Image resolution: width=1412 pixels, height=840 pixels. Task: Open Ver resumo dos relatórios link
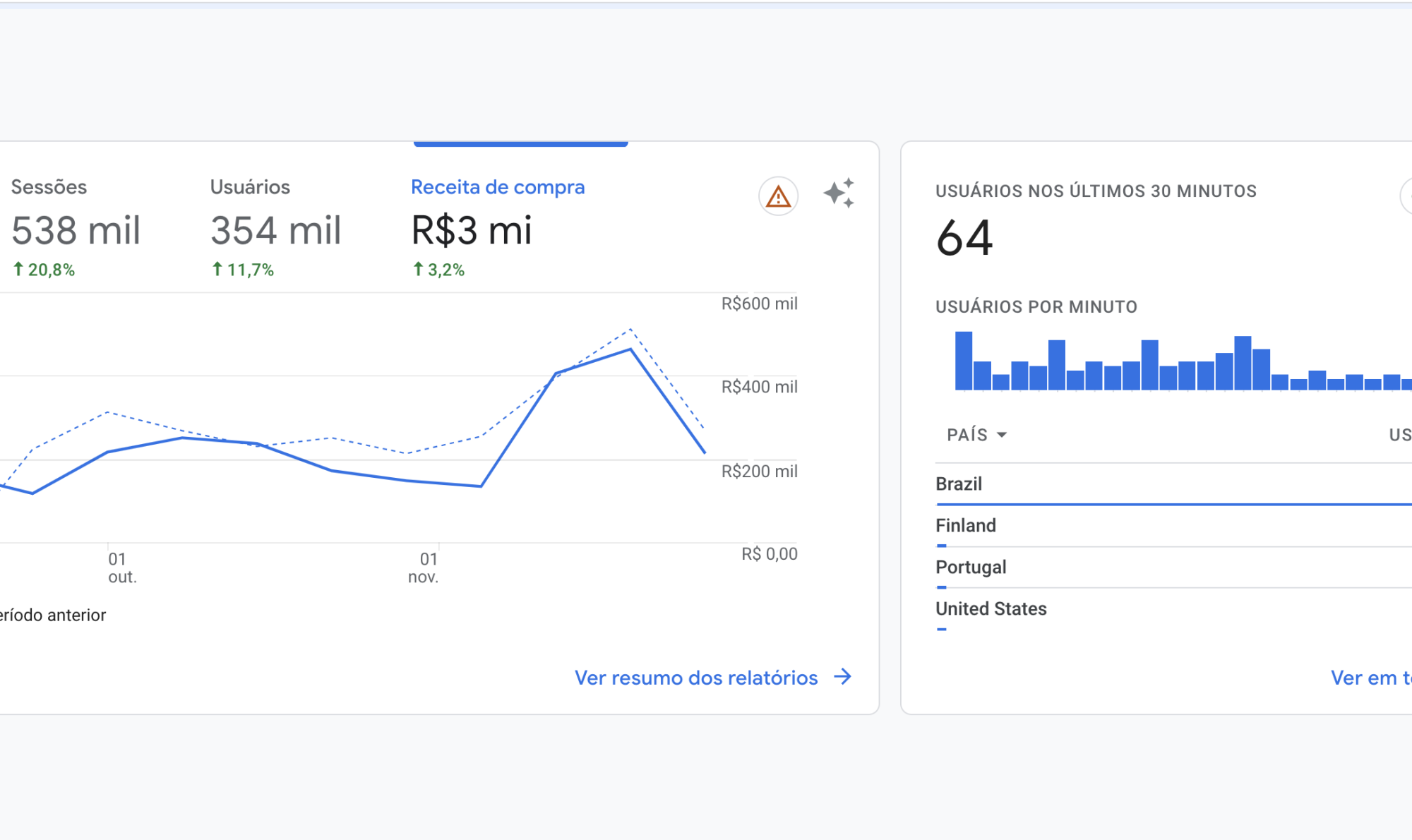click(696, 678)
